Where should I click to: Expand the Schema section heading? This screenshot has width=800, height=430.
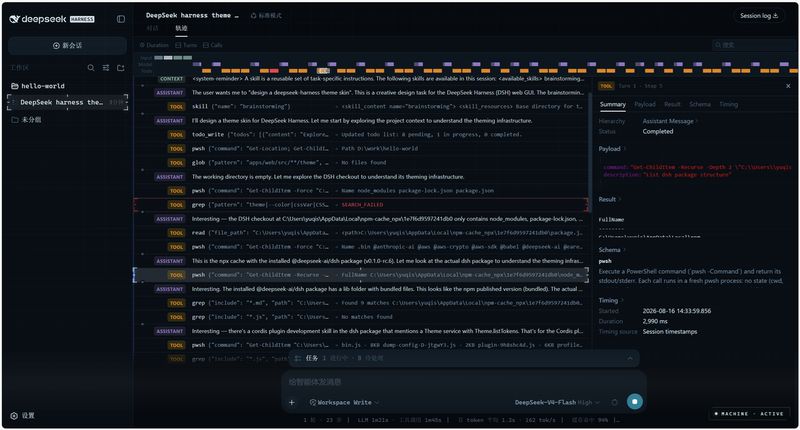pyautogui.click(x=610, y=250)
